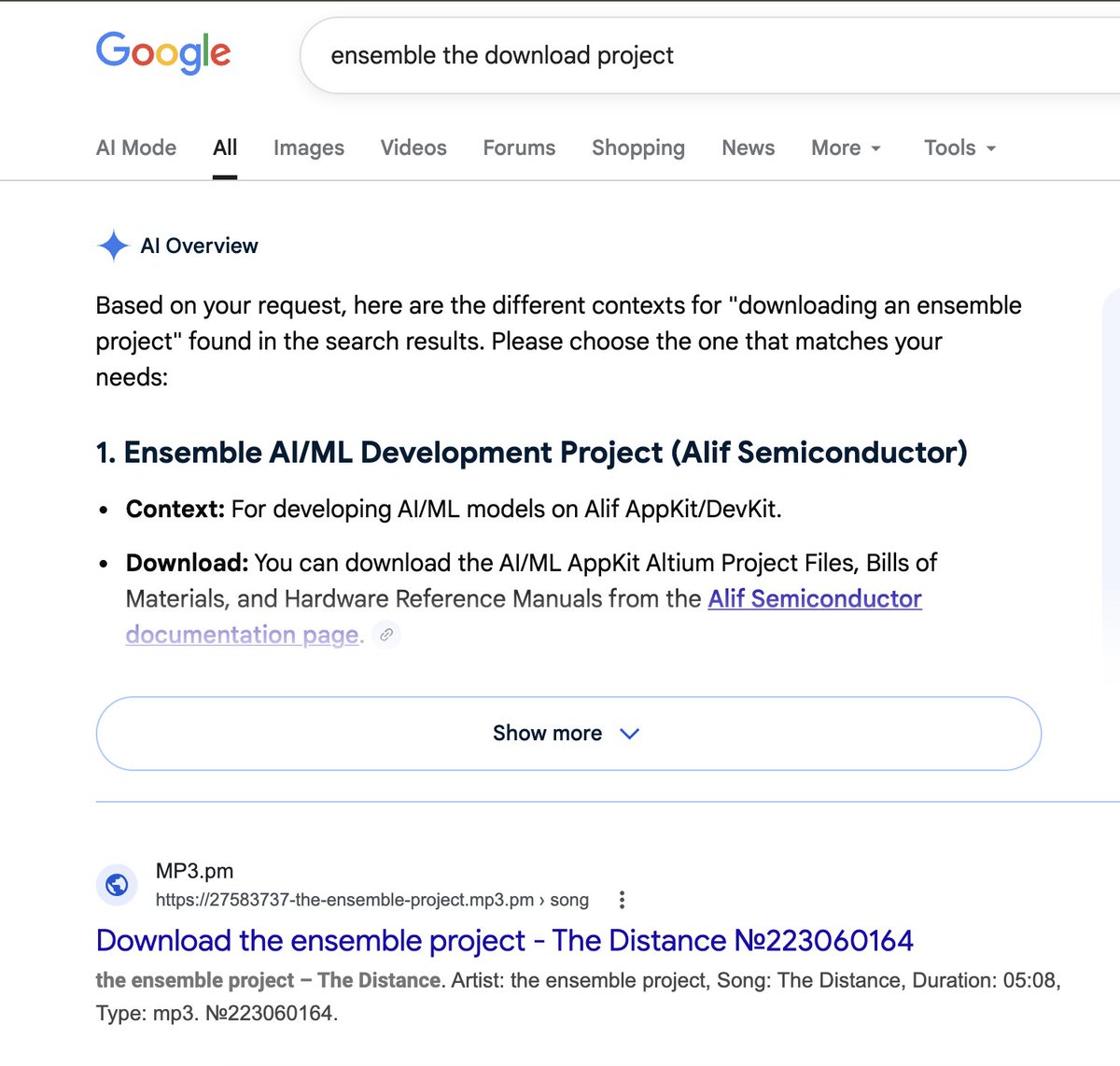Click the link chain icon after documentation page

click(386, 635)
